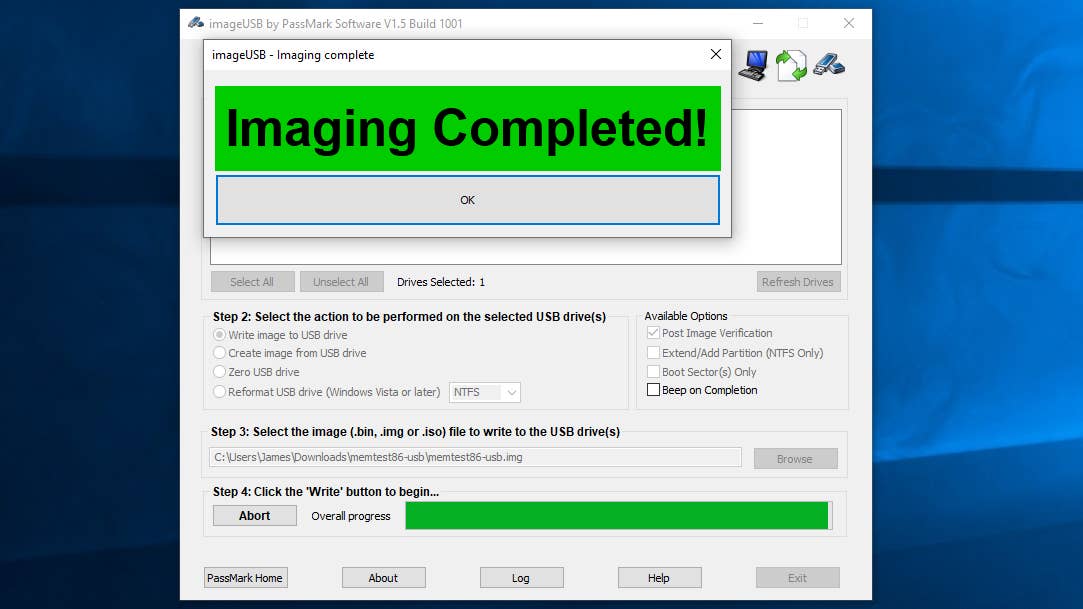
Task: Abort the write operation
Action: pyautogui.click(x=254, y=515)
